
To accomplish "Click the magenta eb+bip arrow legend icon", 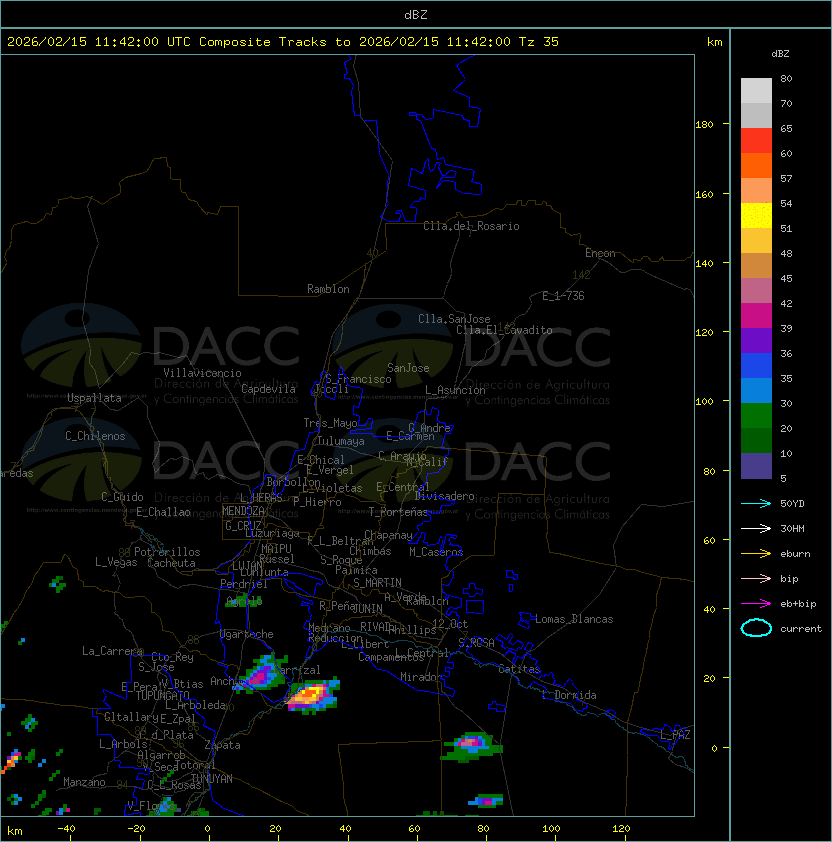I will 756,604.
